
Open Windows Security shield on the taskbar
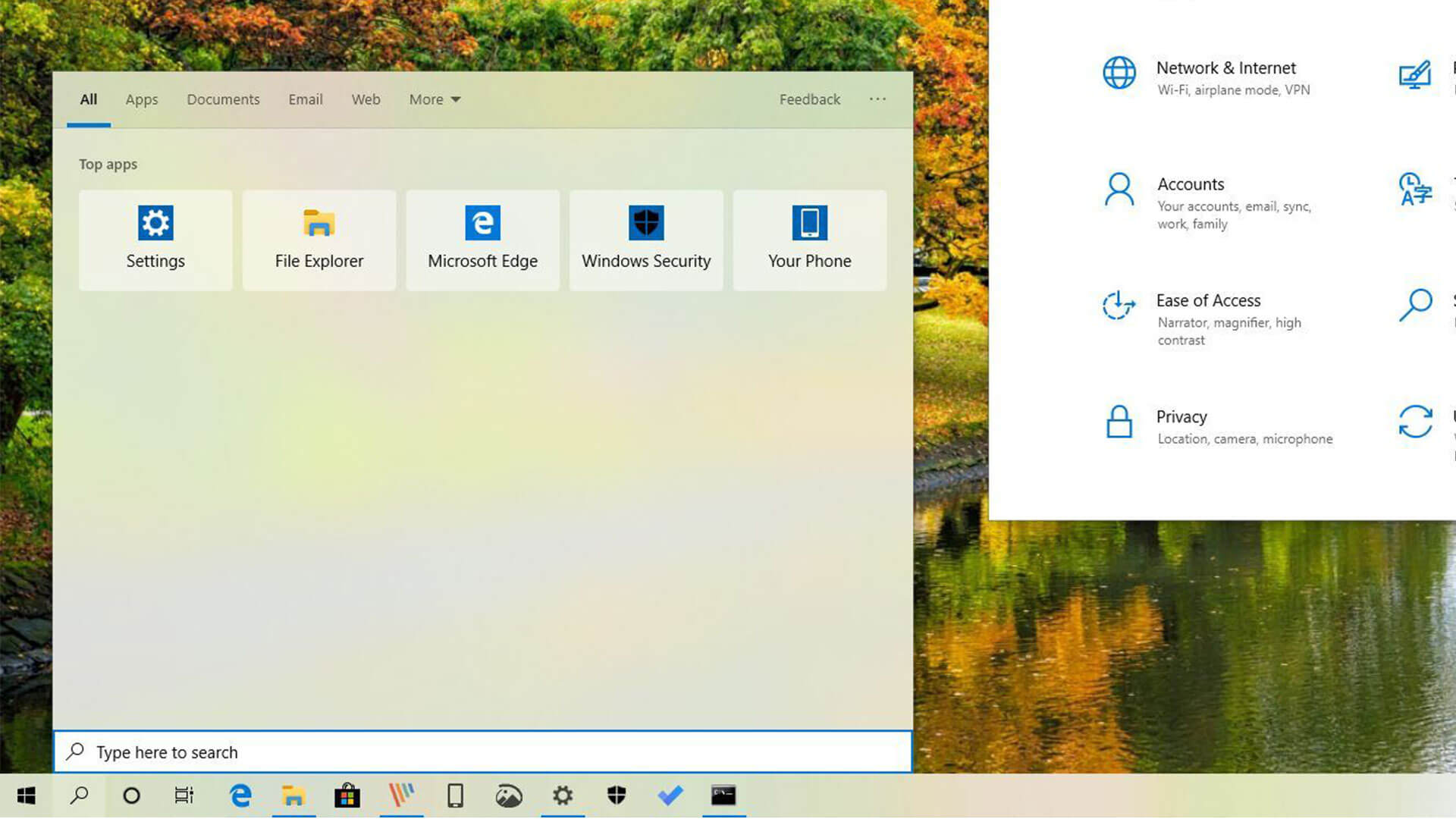(617, 795)
